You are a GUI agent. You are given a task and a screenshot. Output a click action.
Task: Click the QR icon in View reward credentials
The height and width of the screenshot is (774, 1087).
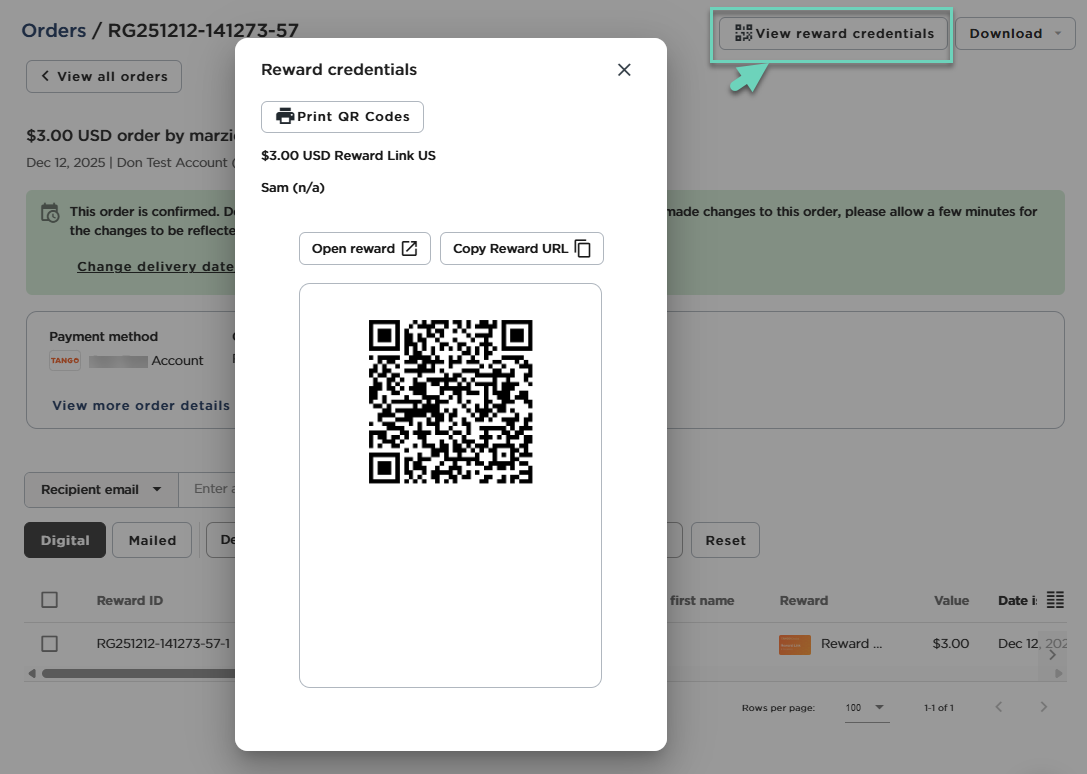point(743,33)
